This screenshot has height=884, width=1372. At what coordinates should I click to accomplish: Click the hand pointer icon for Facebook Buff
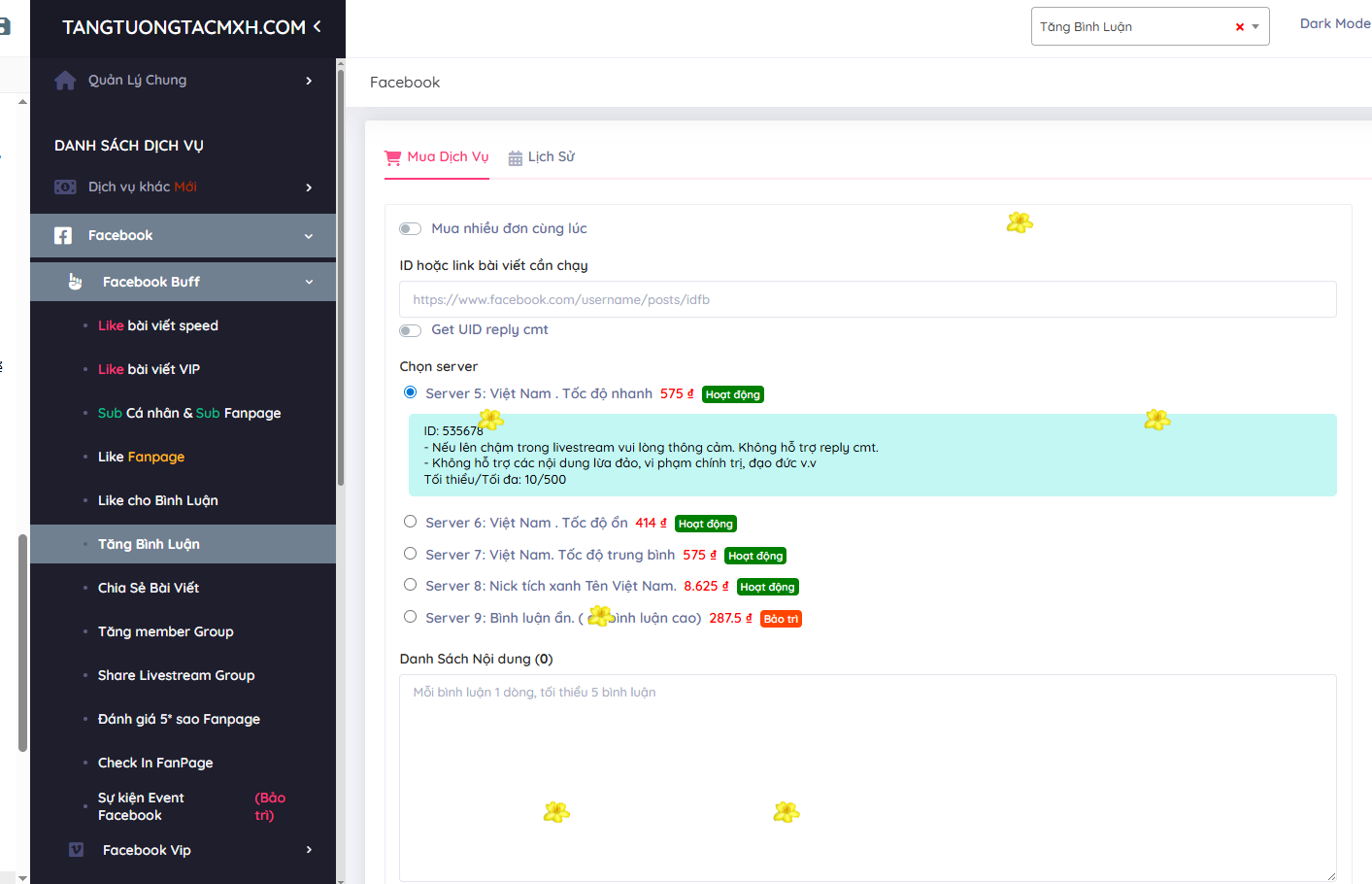click(x=76, y=282)
